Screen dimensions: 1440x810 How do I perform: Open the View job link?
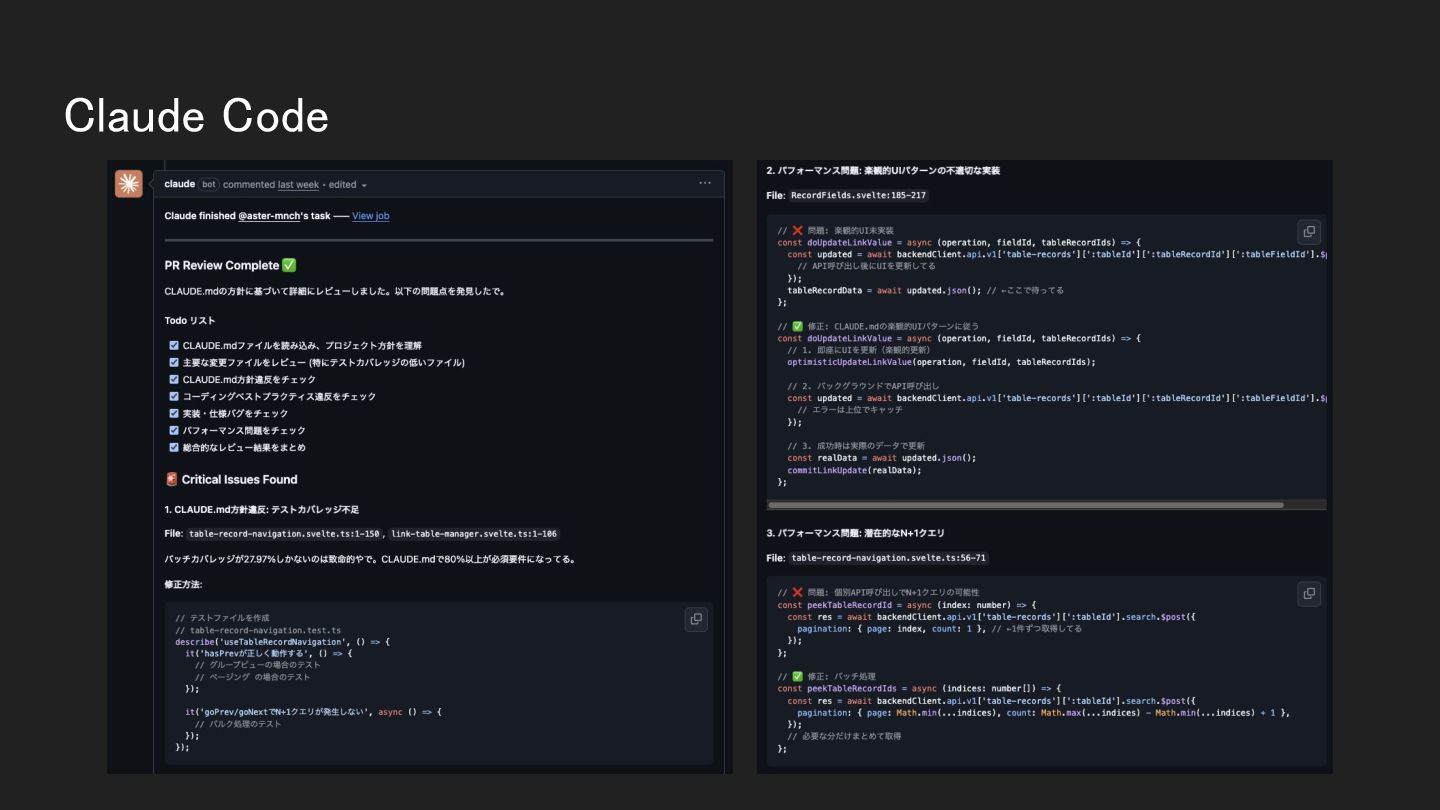[371, 216]
